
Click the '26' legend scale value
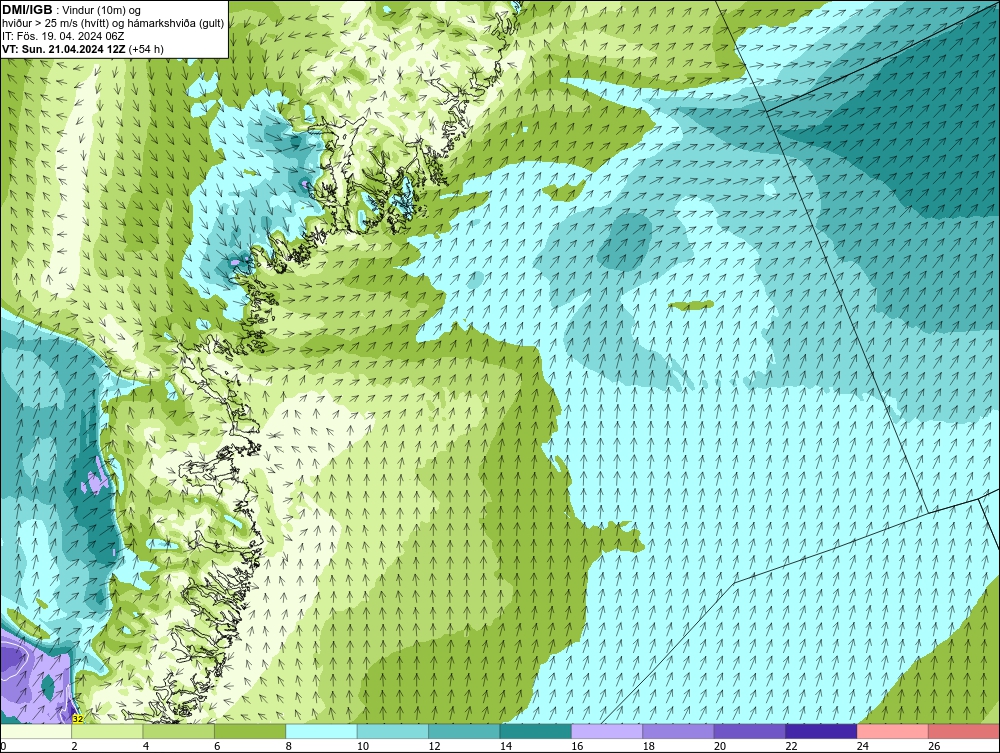tap(934, 746)
